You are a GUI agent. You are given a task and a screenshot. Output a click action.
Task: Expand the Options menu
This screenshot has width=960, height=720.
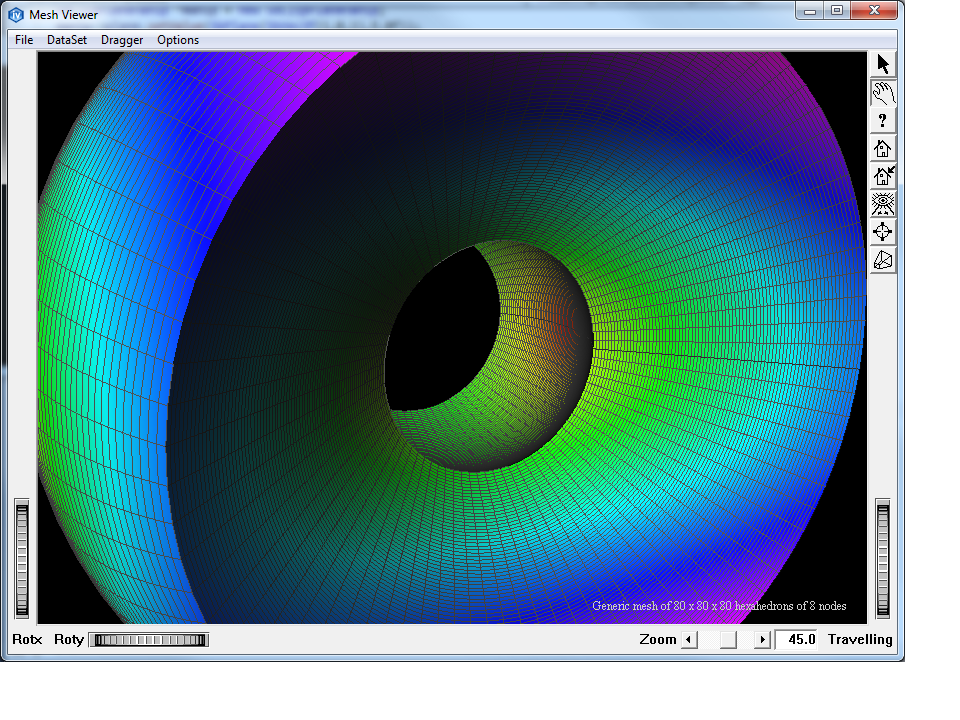click(x=178, y=40)
